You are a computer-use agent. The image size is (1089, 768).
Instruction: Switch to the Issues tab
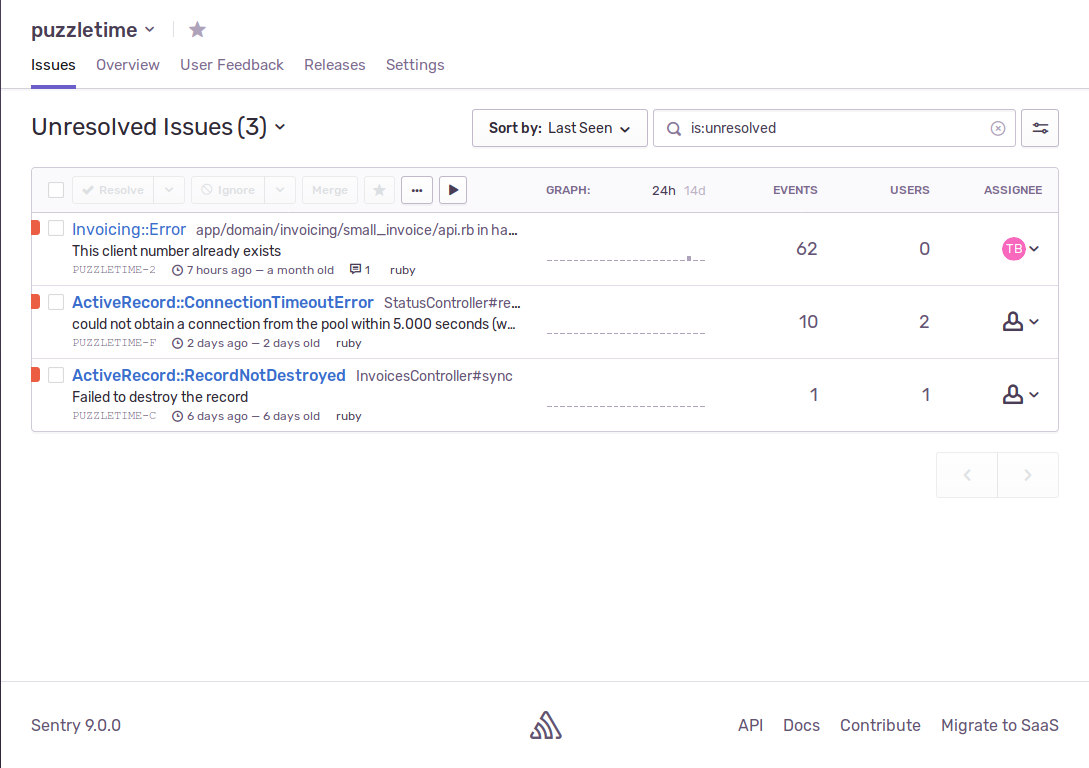[53, 65]
